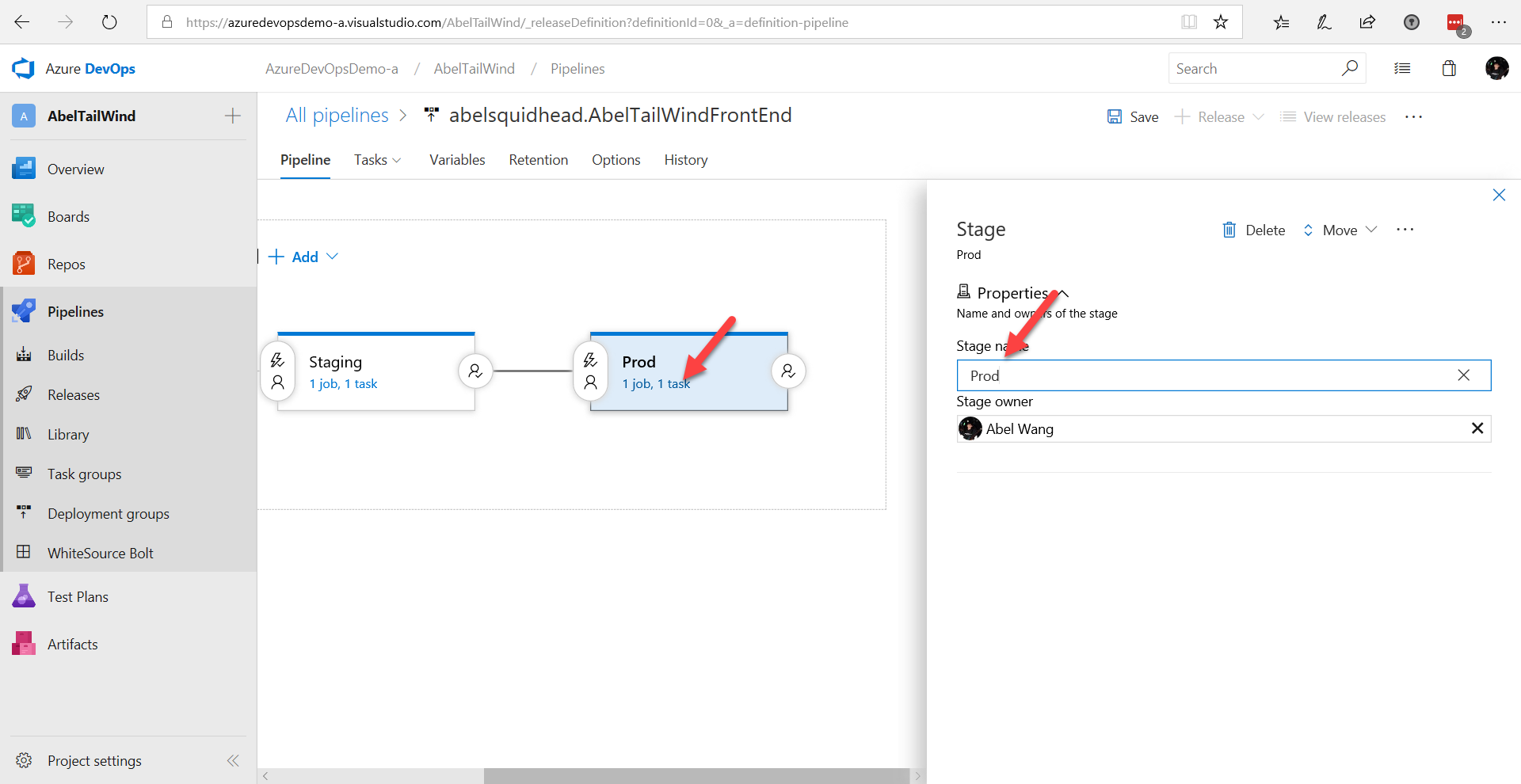Click the add notes pen icon
Viewport: 1521px width, 784px height.
1324,22
